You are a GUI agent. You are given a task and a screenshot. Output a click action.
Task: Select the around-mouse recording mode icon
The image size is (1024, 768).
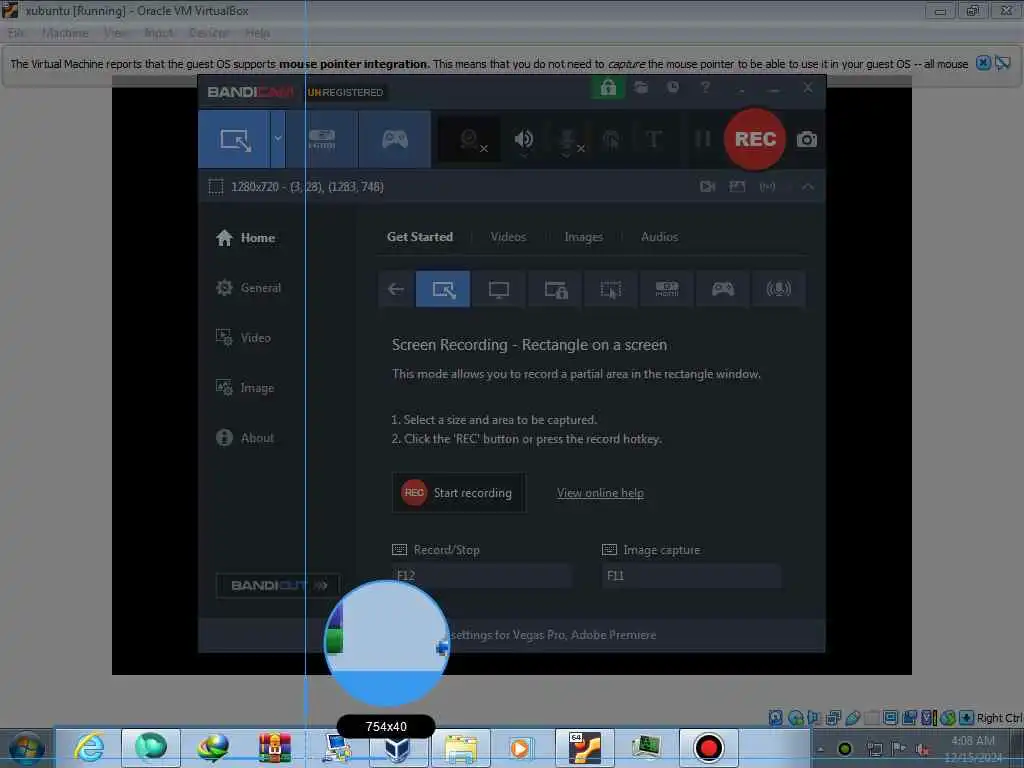pos(611,289)
